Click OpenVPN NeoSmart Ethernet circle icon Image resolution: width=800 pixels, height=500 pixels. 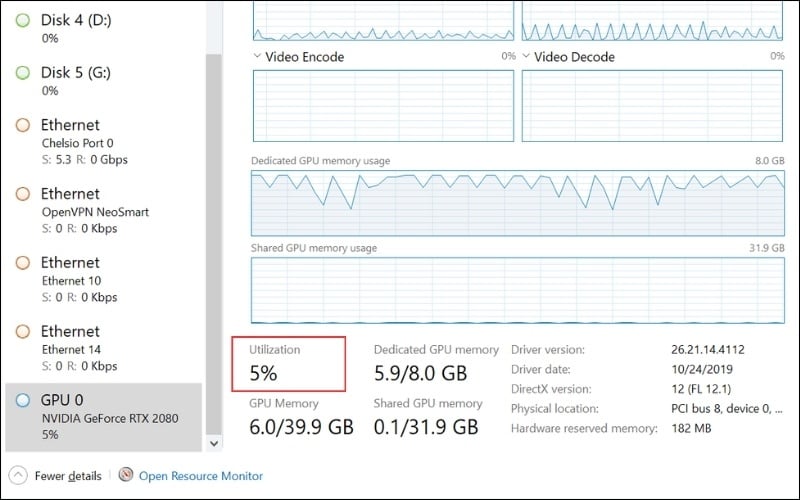coord(22,194)
